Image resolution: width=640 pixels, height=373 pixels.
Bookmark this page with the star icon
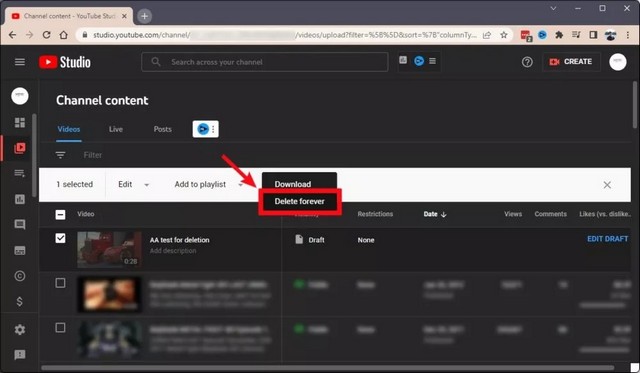504,35
